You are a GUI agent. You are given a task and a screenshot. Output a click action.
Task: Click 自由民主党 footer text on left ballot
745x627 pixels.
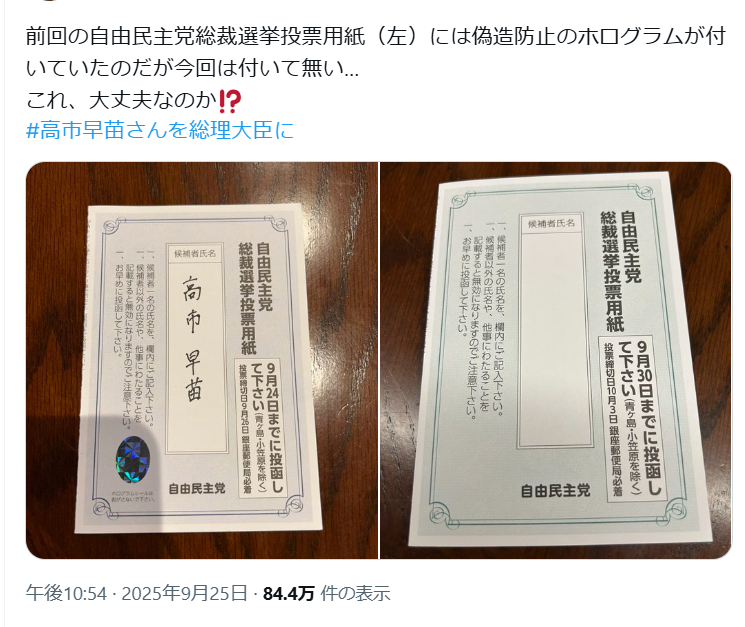pyautogui.click(x=197, y=488)
